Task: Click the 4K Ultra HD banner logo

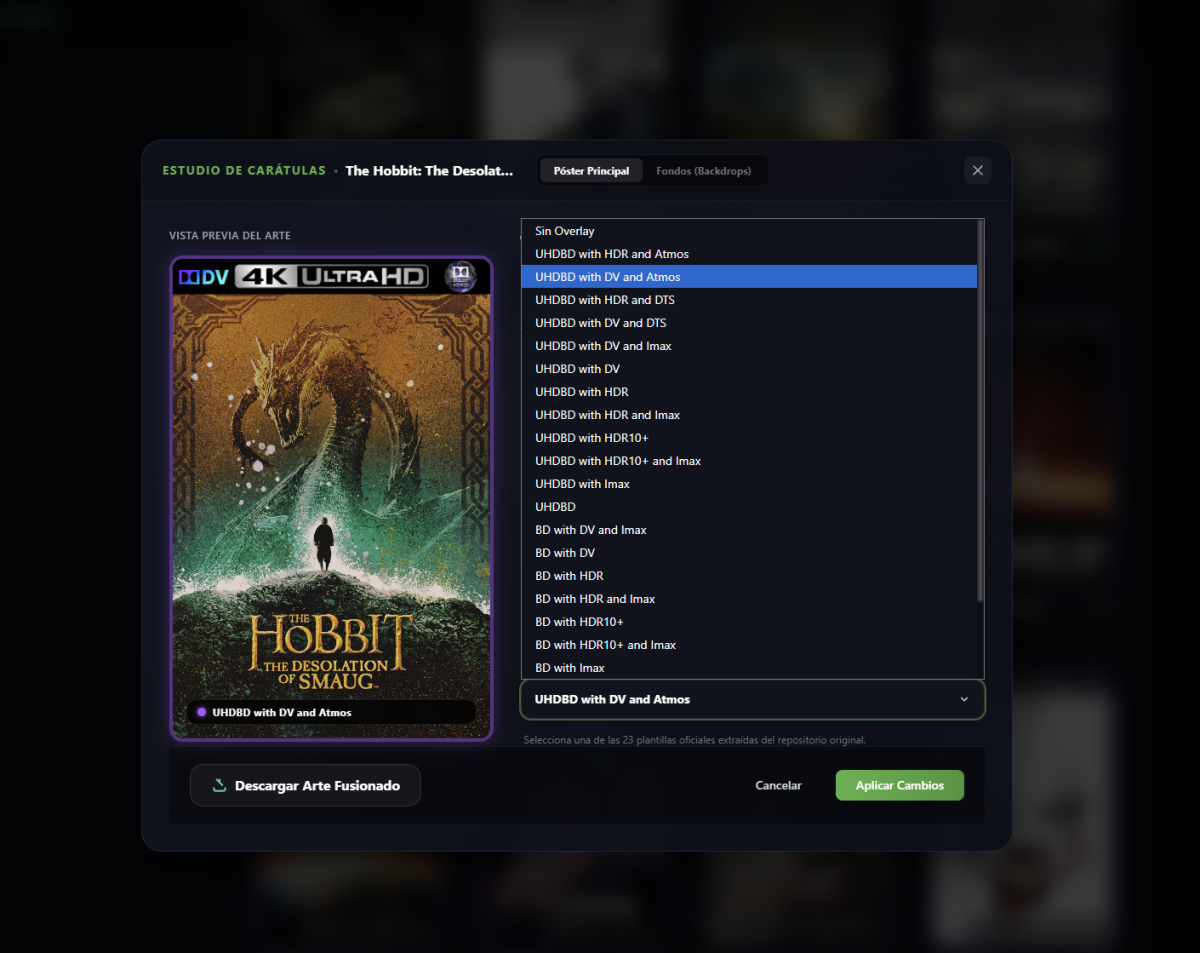Action: 332,276
